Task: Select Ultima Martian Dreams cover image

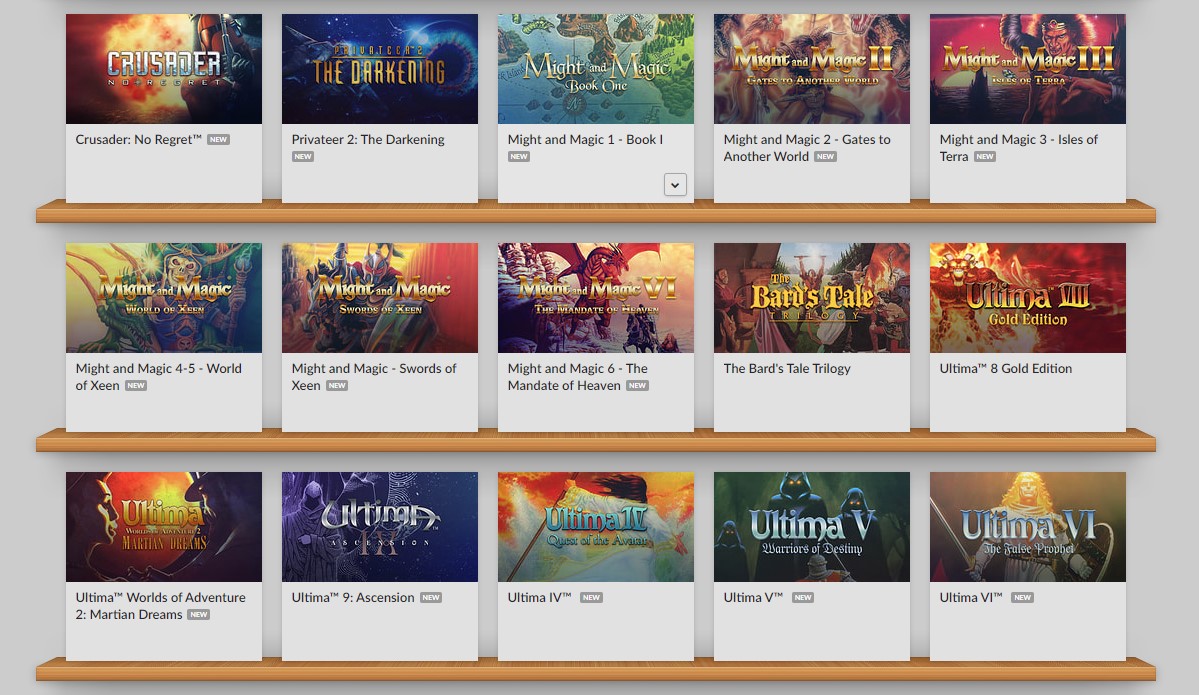Action: click(164, 527)
